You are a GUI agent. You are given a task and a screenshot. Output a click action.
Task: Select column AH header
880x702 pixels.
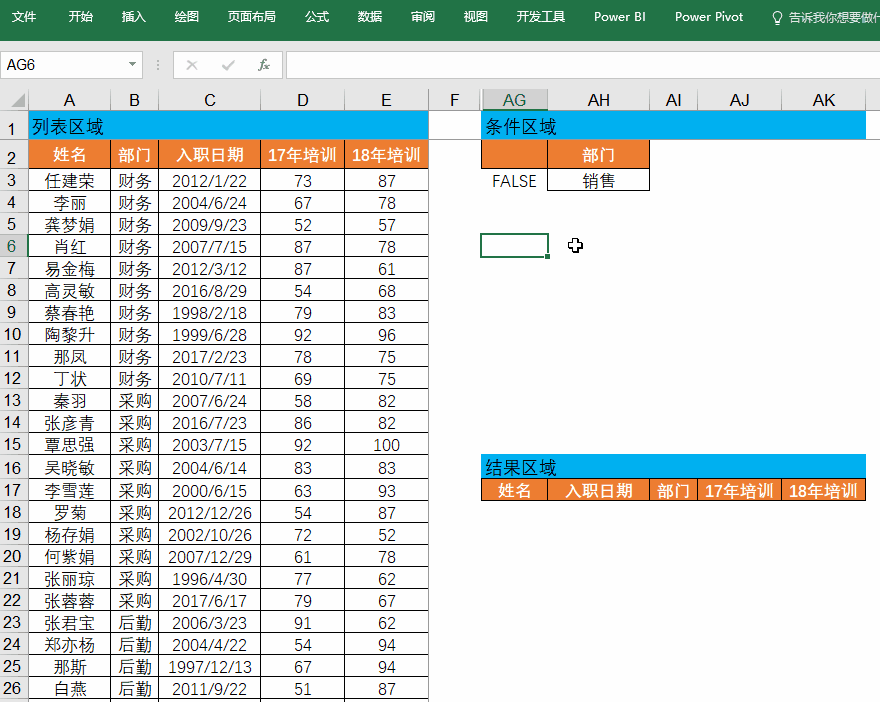[598, 100]
